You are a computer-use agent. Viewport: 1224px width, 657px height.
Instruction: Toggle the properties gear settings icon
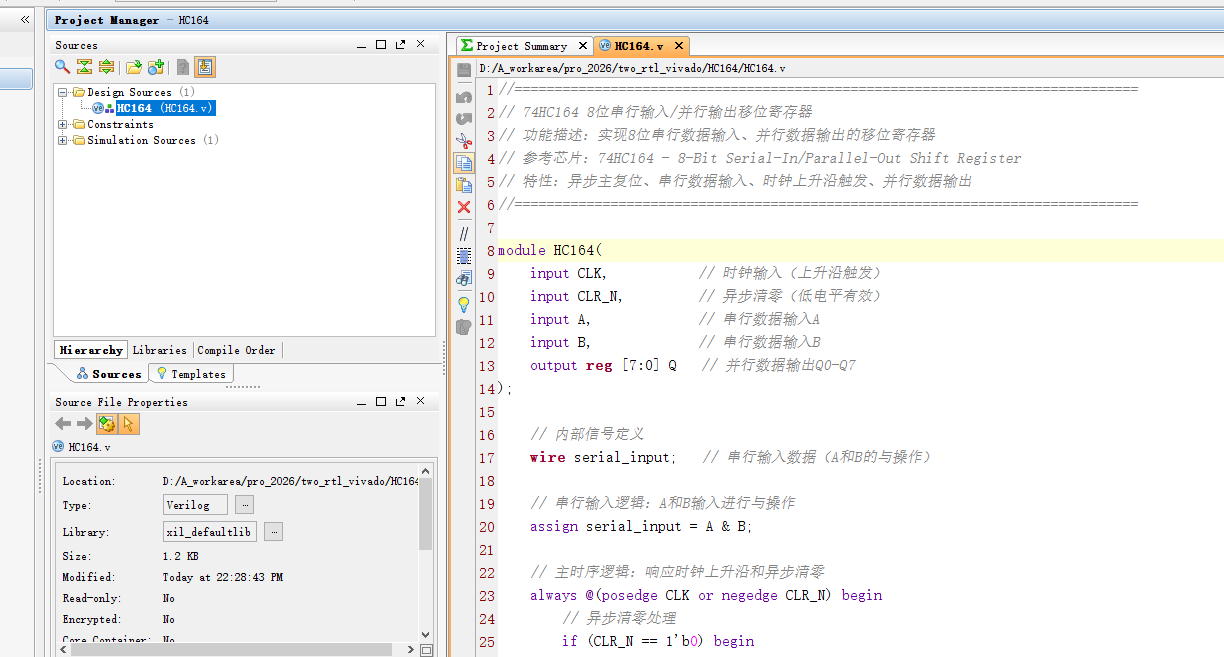tap(107, 424)
